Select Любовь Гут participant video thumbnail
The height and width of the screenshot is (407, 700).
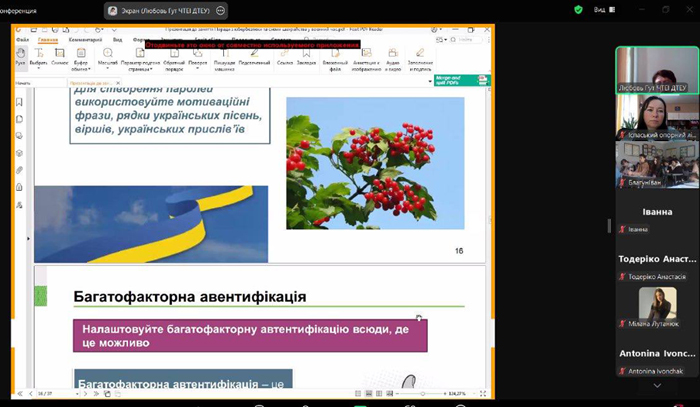click(x=656, y=70)
